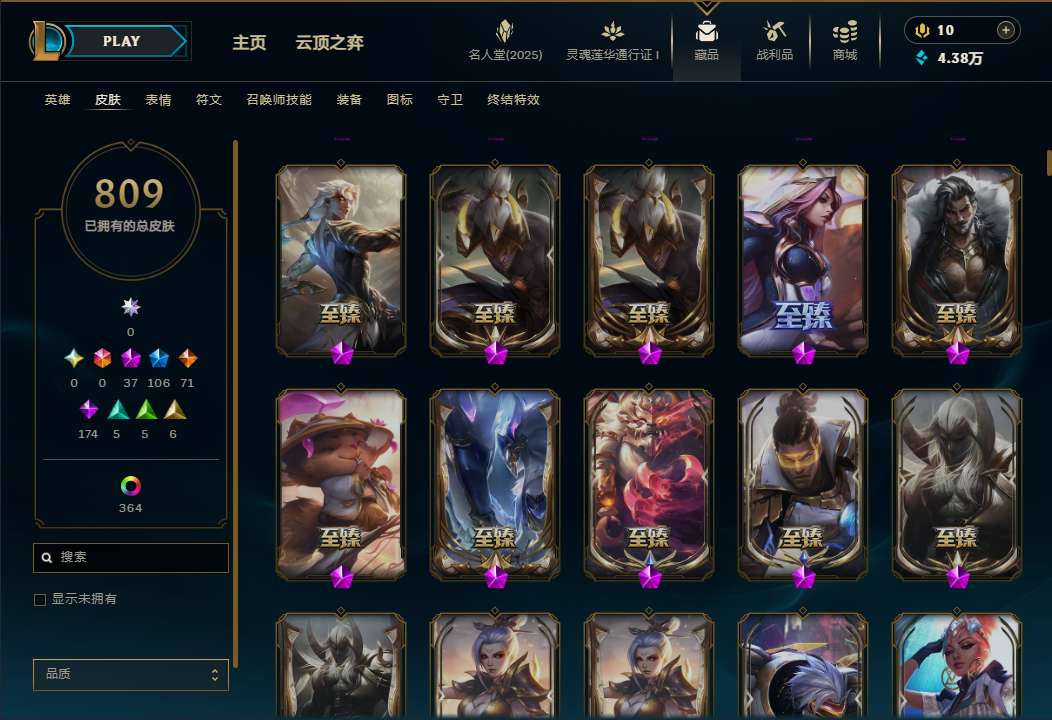The image size is (1052, 720).
Task: Expand the 品质 sort dropdown
Action: coord(131,674)
